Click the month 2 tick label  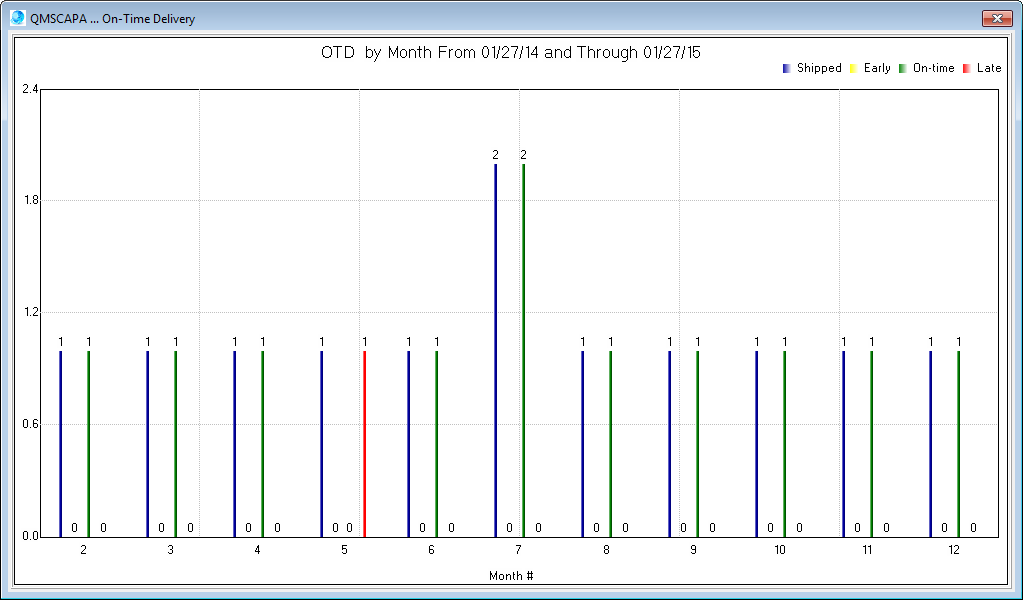tap(83, 550)
